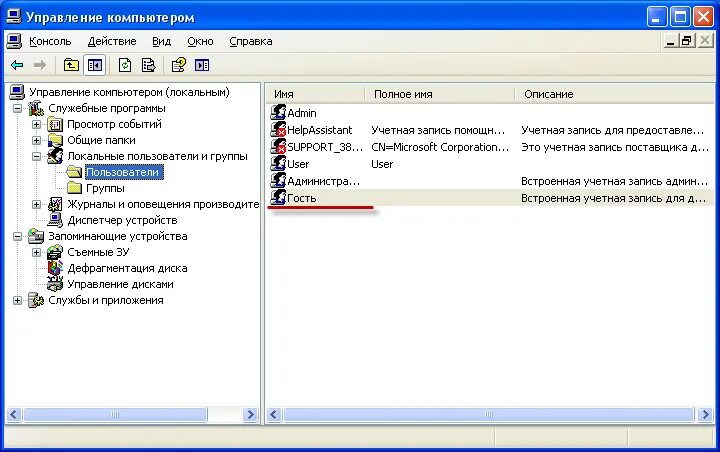Image resolution: width=720 pixels, height=452 pixels.
Task: Collapse Локальные пользователи и группы node
Action: (x=36, y=156)
